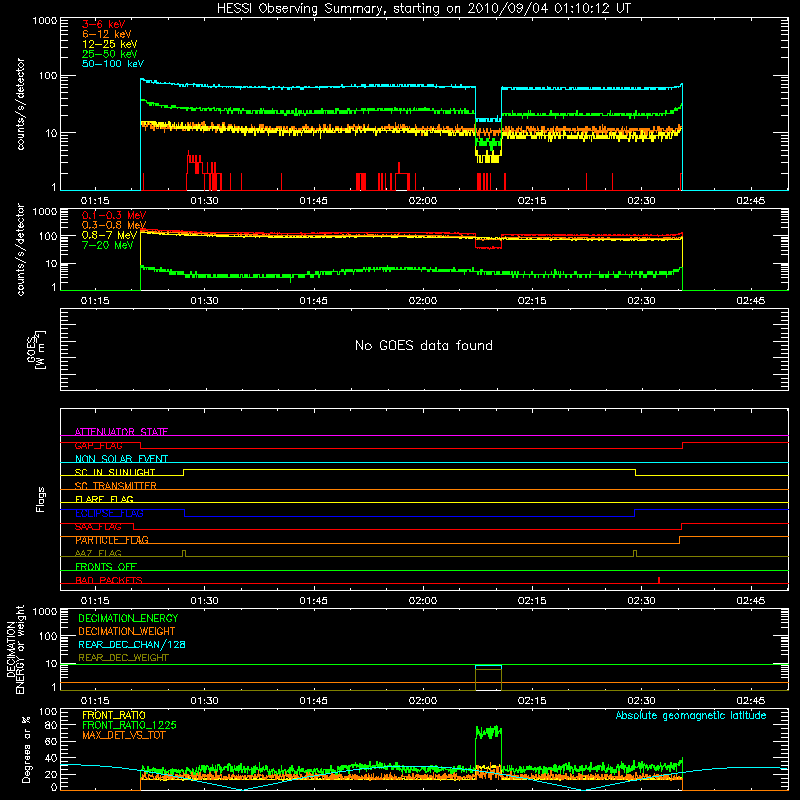The width and height of the screenshot is (800, 800).
Task: Select the 12-25 keV legend label
Action: 109,44
